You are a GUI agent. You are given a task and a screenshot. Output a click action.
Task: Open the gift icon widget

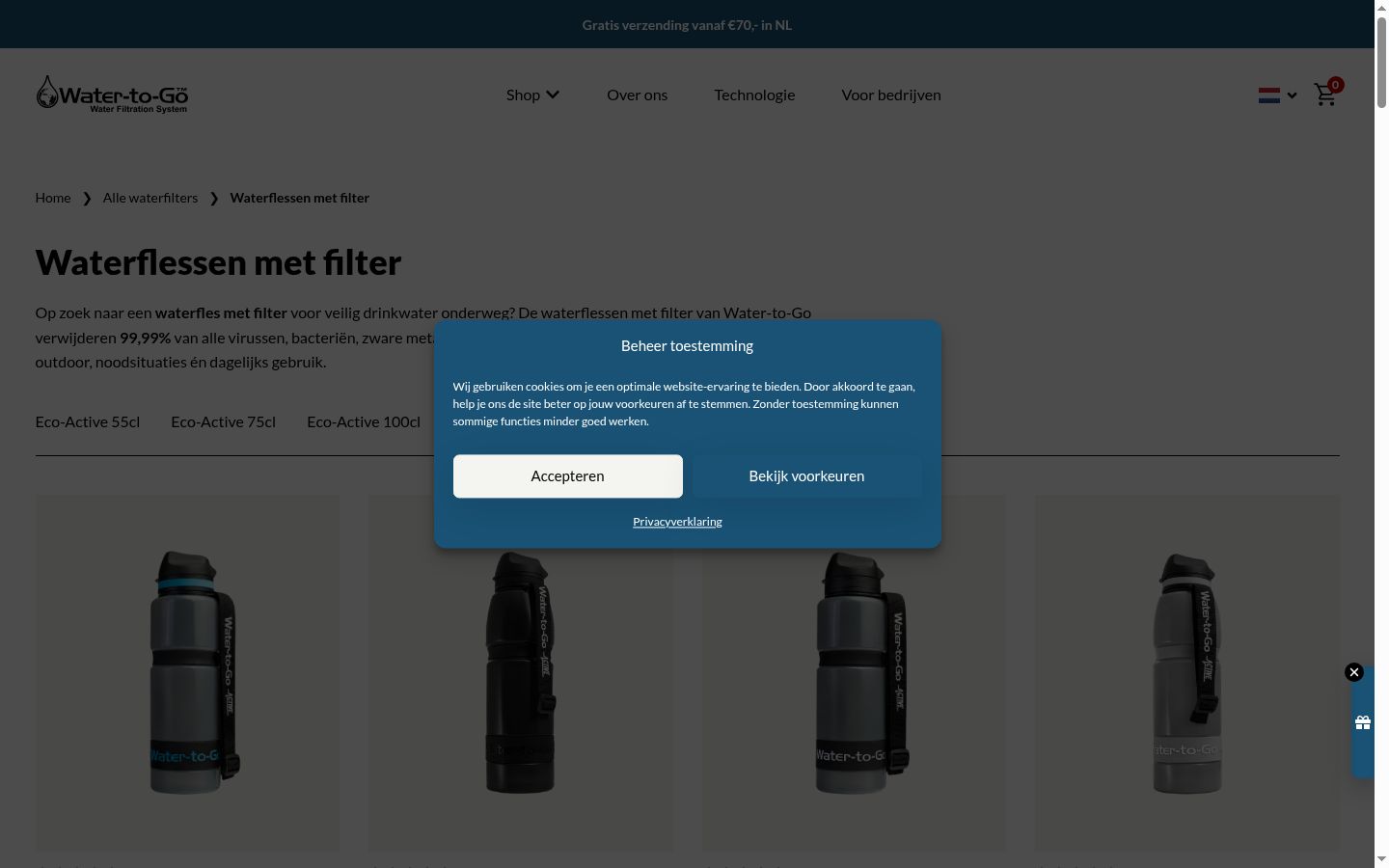point(1363,722)
